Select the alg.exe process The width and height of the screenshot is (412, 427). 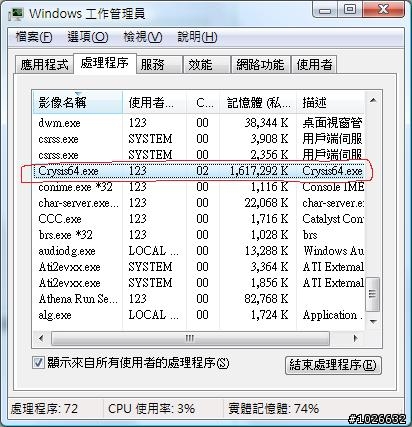coord(199,315)
